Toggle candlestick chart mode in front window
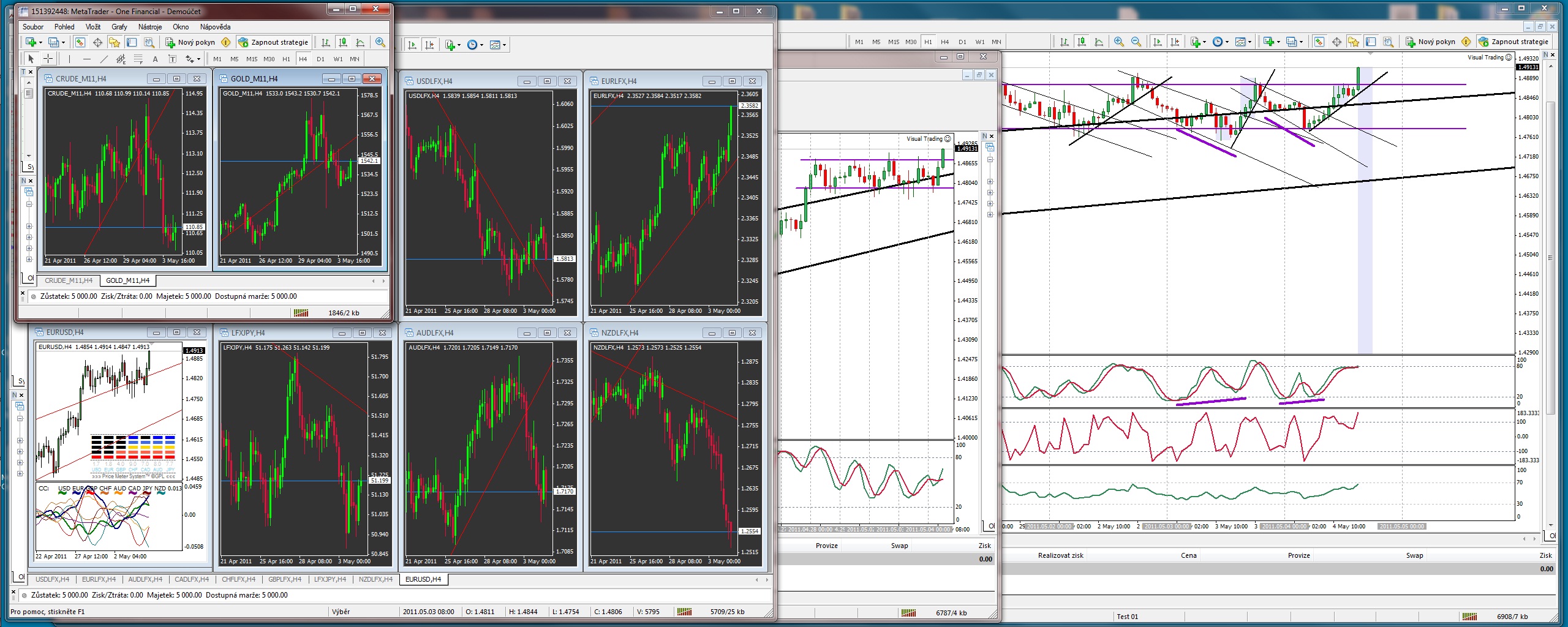Image resolution: width=1568 pixels, height=627 pixels. tap(343, 42)
